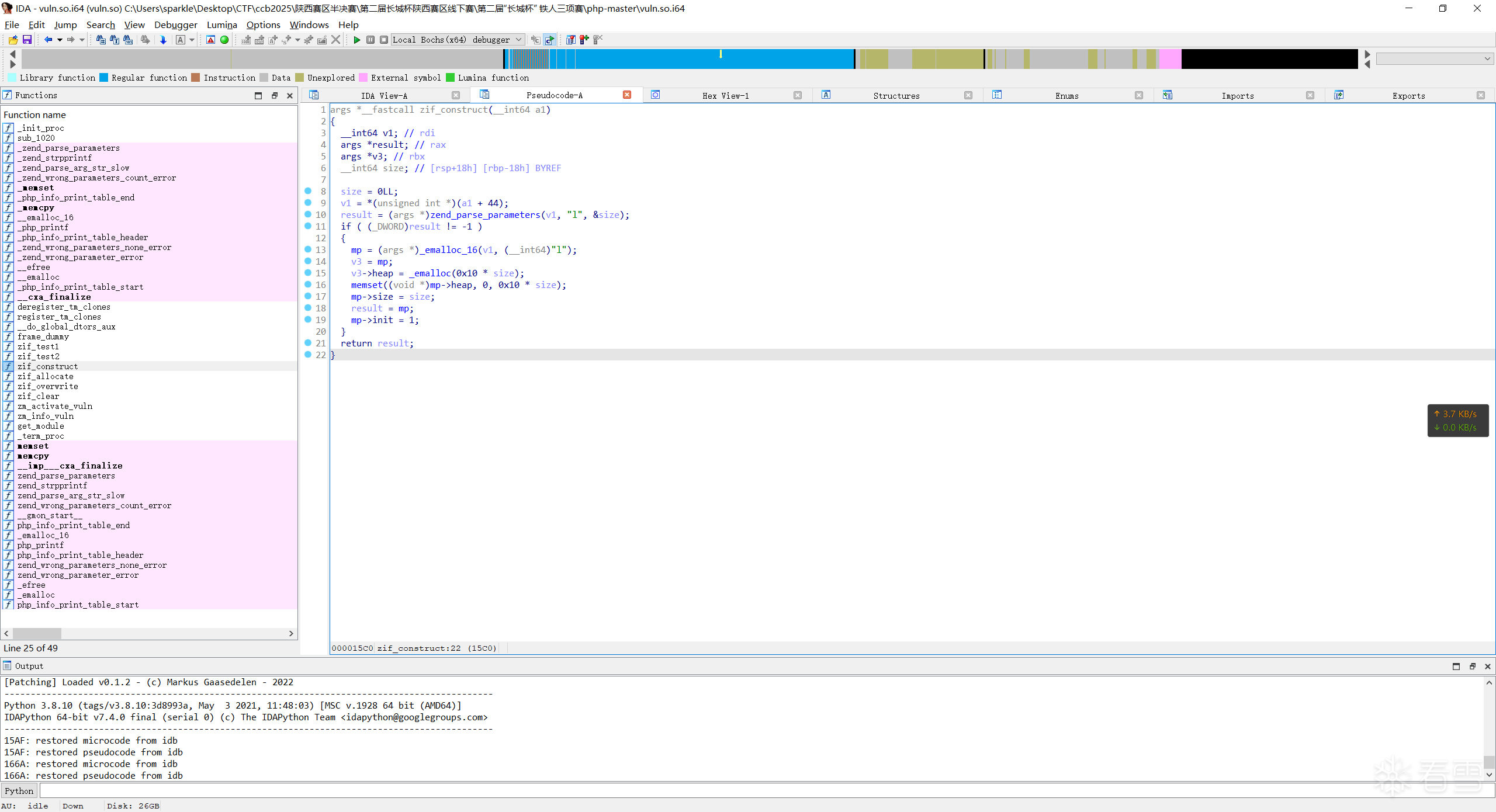Click the asterisk array icon

click(x=309, y=40)
